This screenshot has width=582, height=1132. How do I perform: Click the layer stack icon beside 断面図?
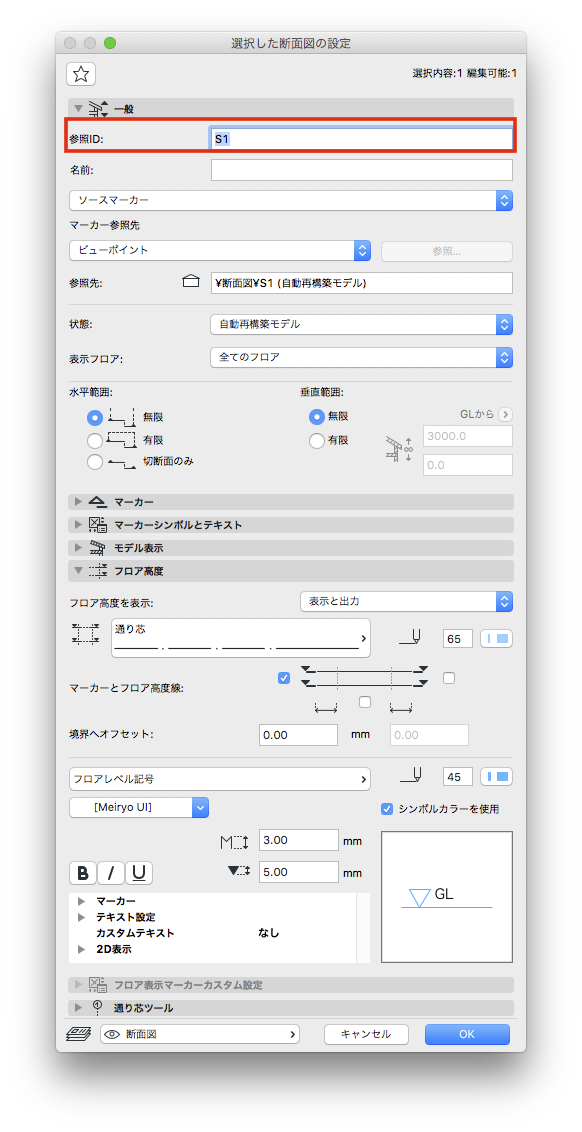pos(79,1034)
